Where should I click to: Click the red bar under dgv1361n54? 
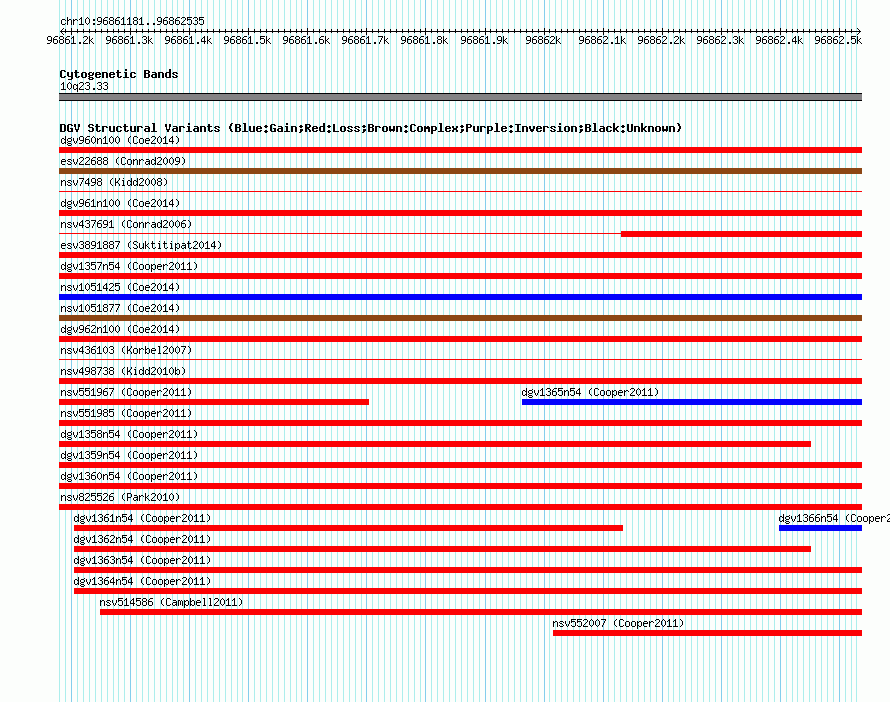348,528
